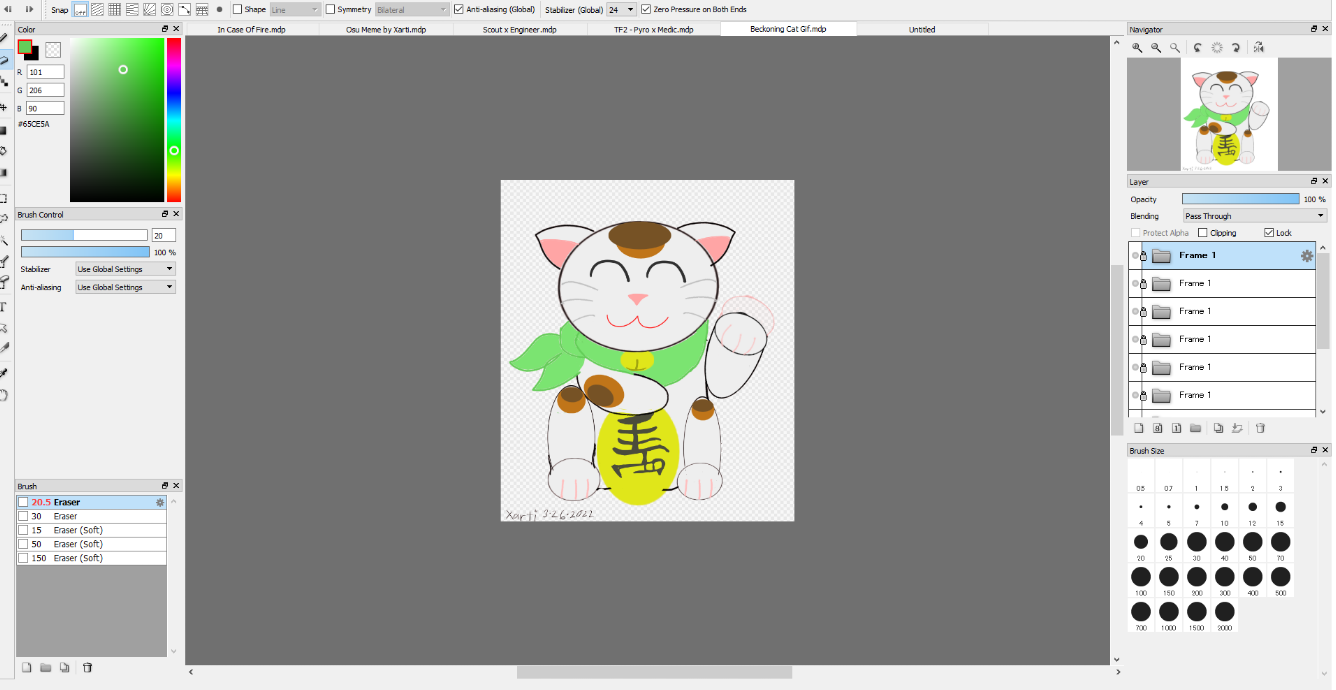Viewport: 1336px width, 690px height.
Task: Undock the Color panel
Action: click(165, 29)
